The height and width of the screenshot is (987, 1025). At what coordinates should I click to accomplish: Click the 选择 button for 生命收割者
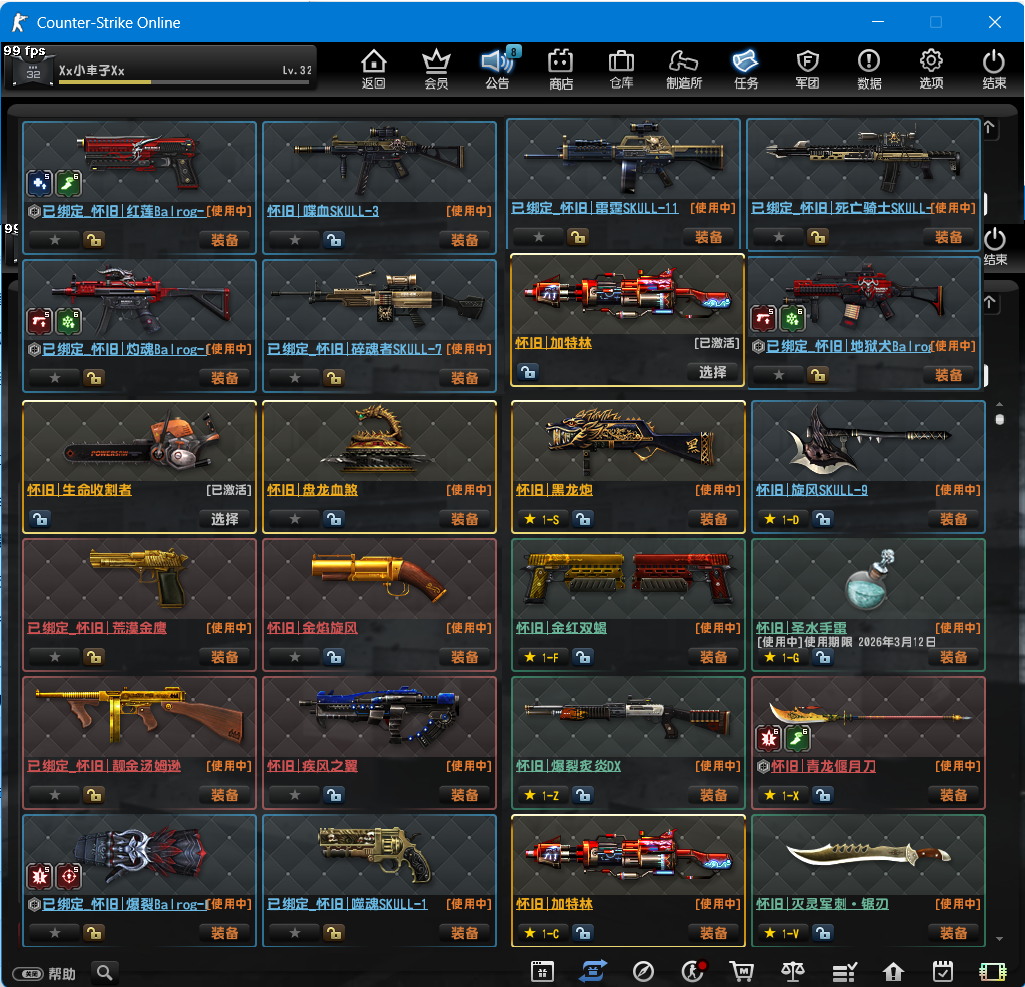point(225,520)
